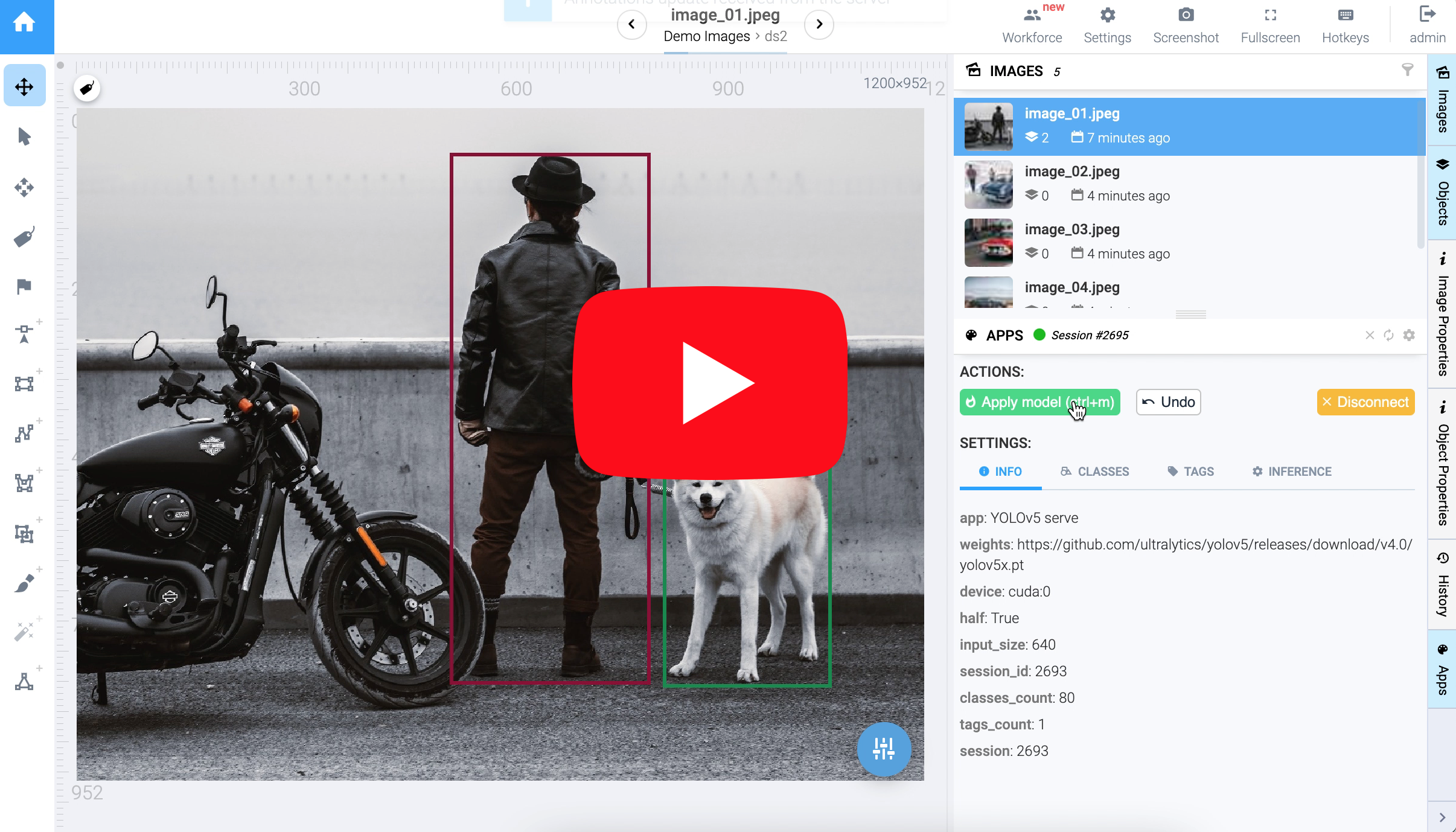Viewport: 1456px width, 832px height.
Task: Go to next image arrow
Action: coord(819,24)
